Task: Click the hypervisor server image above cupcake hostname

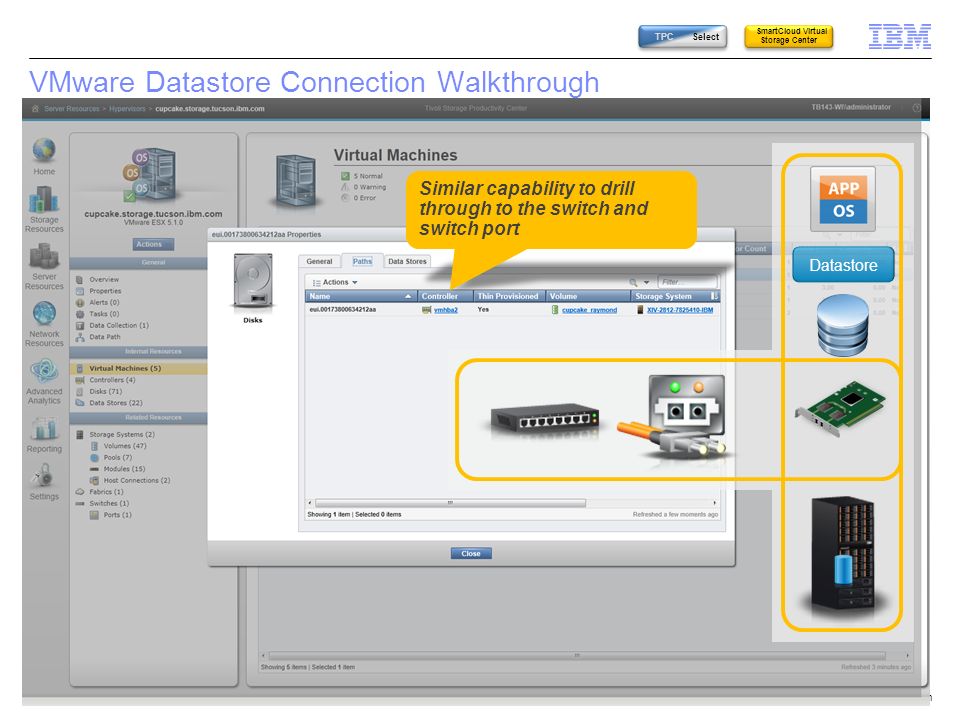Action: coord(151,174)
